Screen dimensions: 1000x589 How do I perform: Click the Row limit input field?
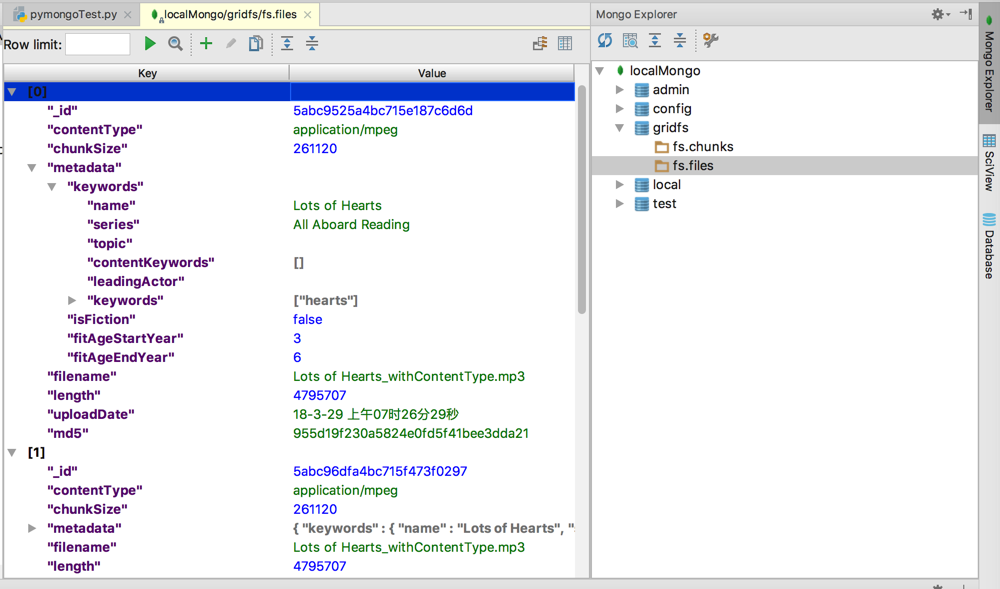coord(97,44)
